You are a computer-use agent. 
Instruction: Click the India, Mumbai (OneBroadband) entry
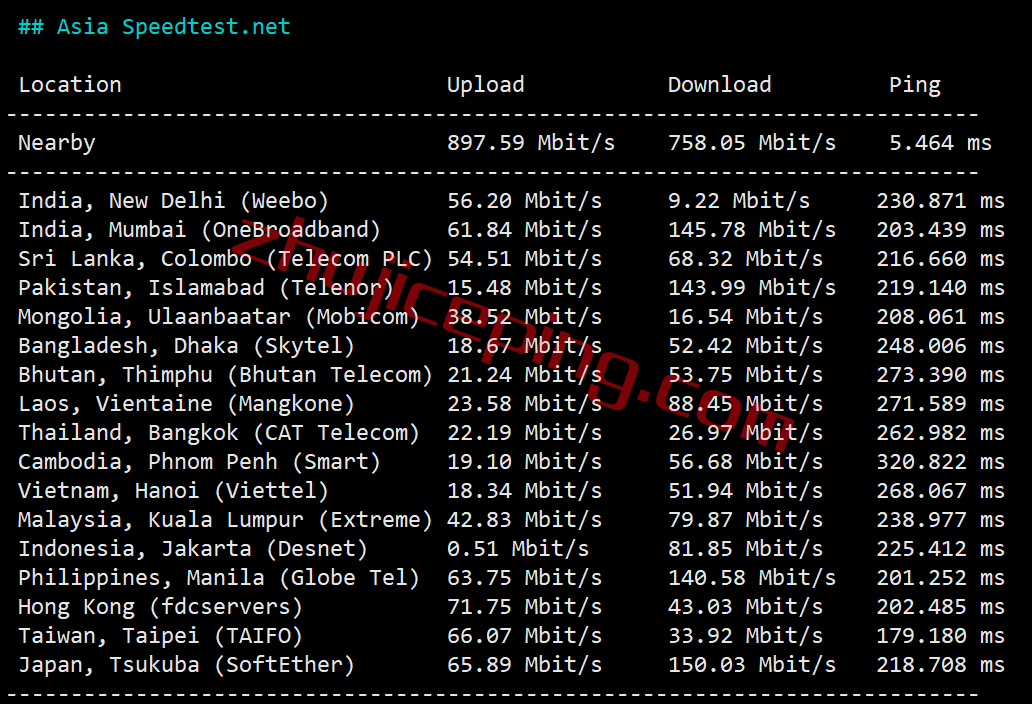199,230
